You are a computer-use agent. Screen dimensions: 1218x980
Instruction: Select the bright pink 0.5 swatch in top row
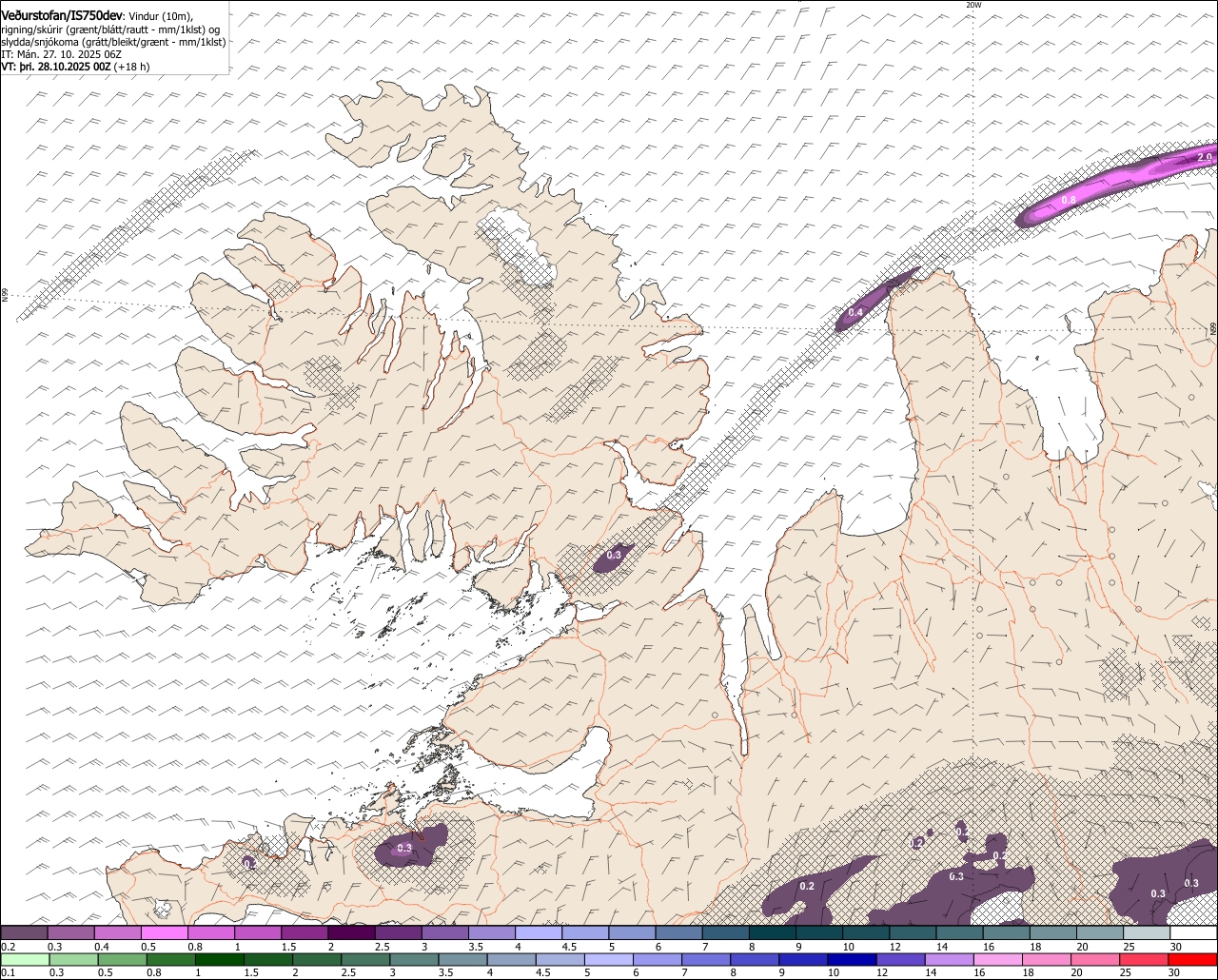coord(165,932)
